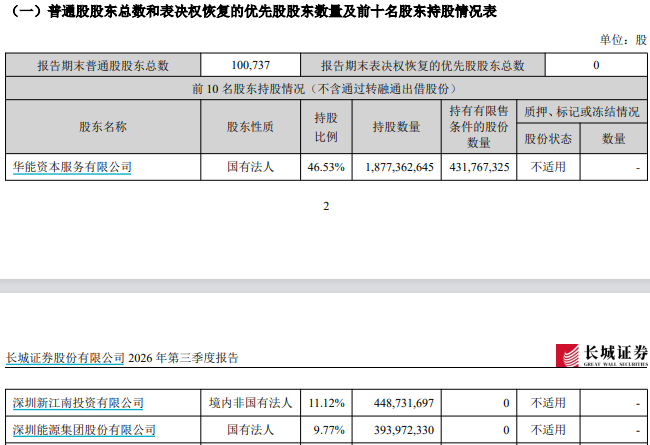Open the 深圳能源集团股份有限公司 link
Viewport: 650px width, 445px height.
(84, 430)
